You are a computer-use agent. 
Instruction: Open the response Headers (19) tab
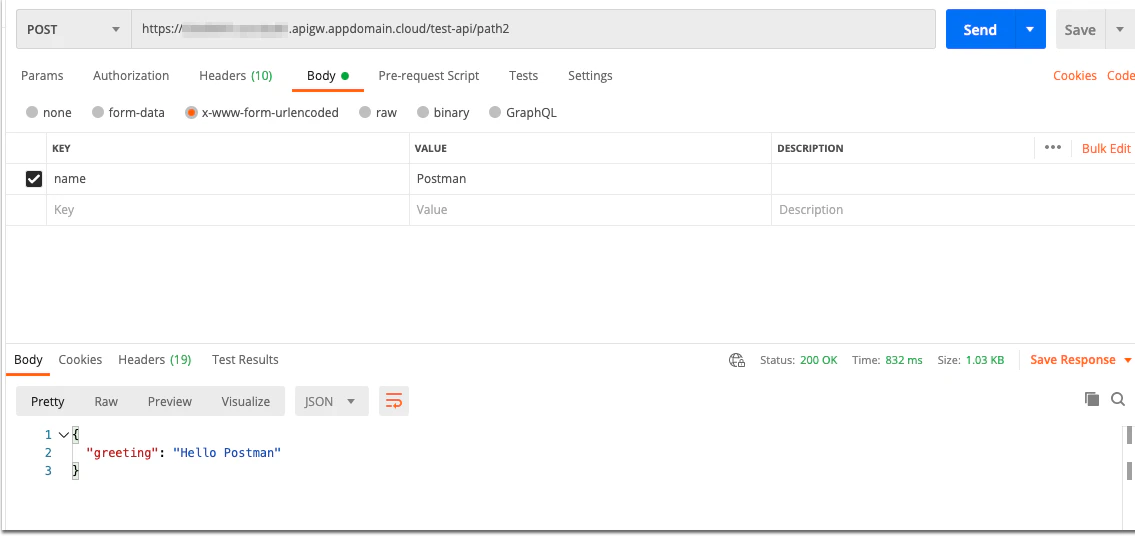coord(154,359)
